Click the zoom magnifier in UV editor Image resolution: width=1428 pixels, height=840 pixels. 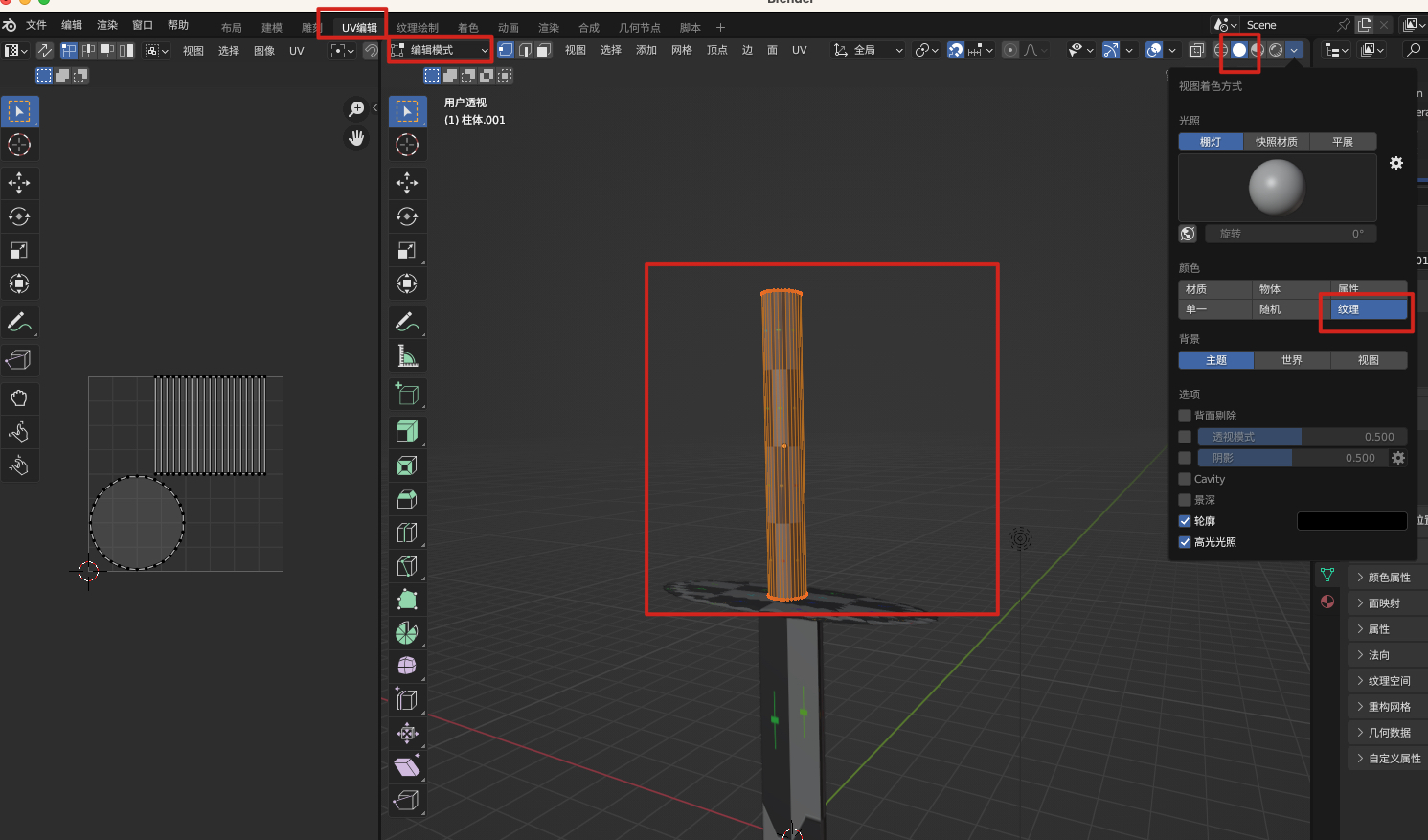click(356, 110)
